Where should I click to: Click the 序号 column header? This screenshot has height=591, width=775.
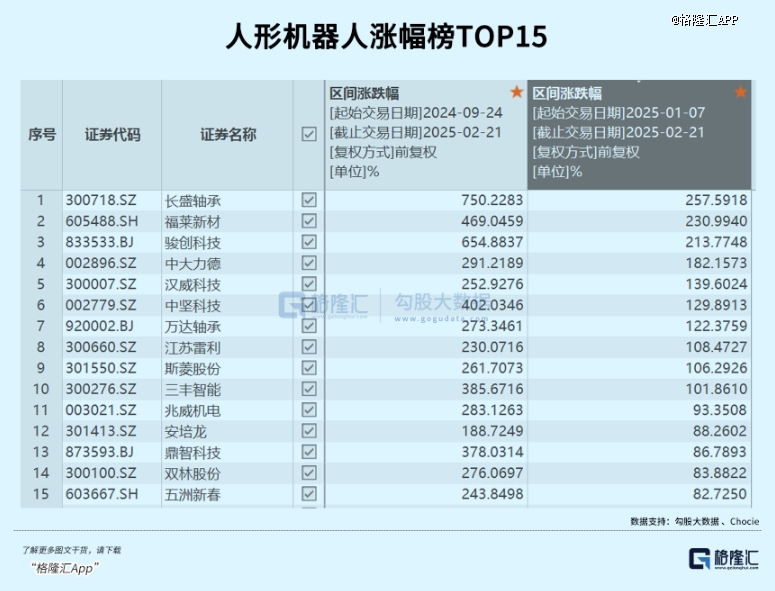(42, 134)
